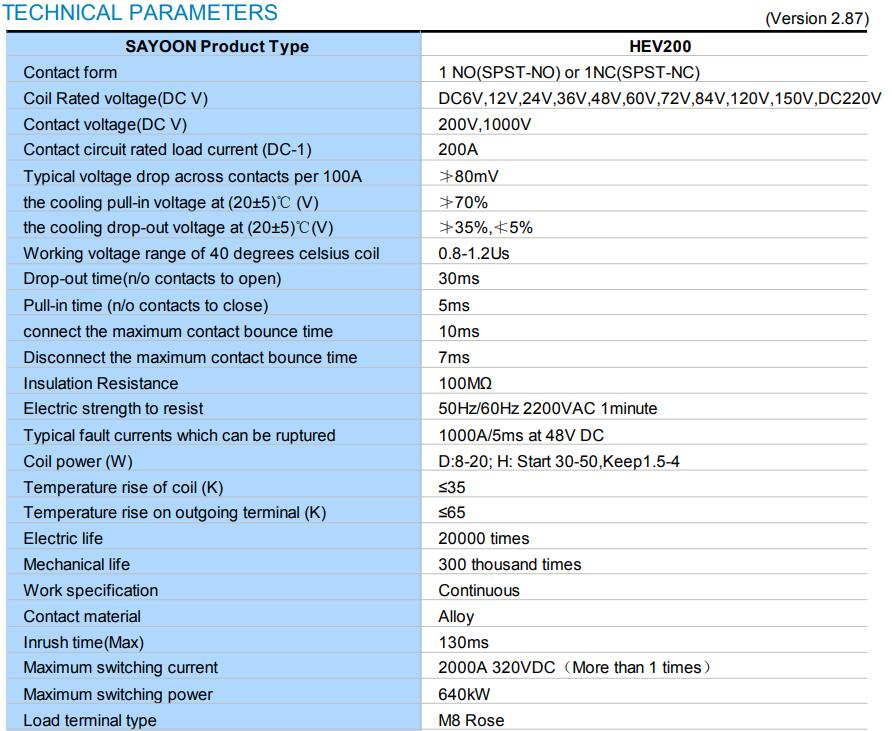The height and width of the screenshot is (731, 892).
Task: Click the '7ms' value
Action: point(454,357)
